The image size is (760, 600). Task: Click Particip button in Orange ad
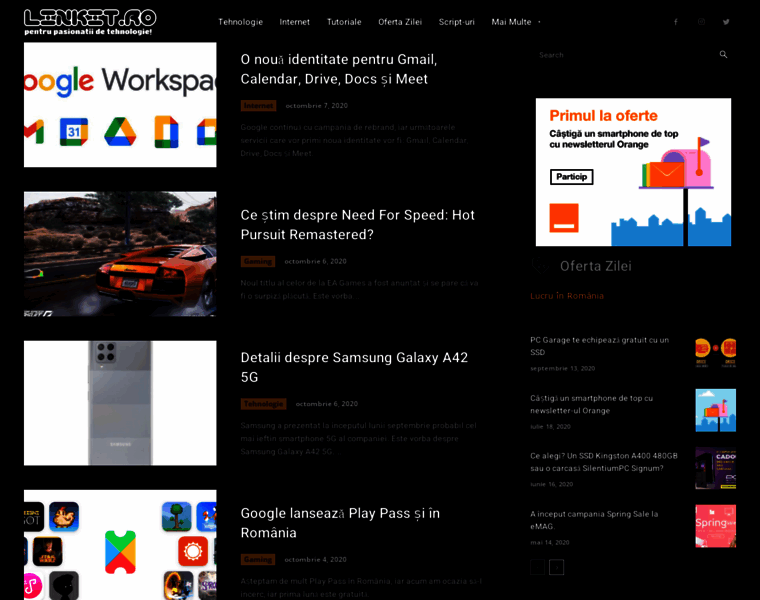coord(571,177)
